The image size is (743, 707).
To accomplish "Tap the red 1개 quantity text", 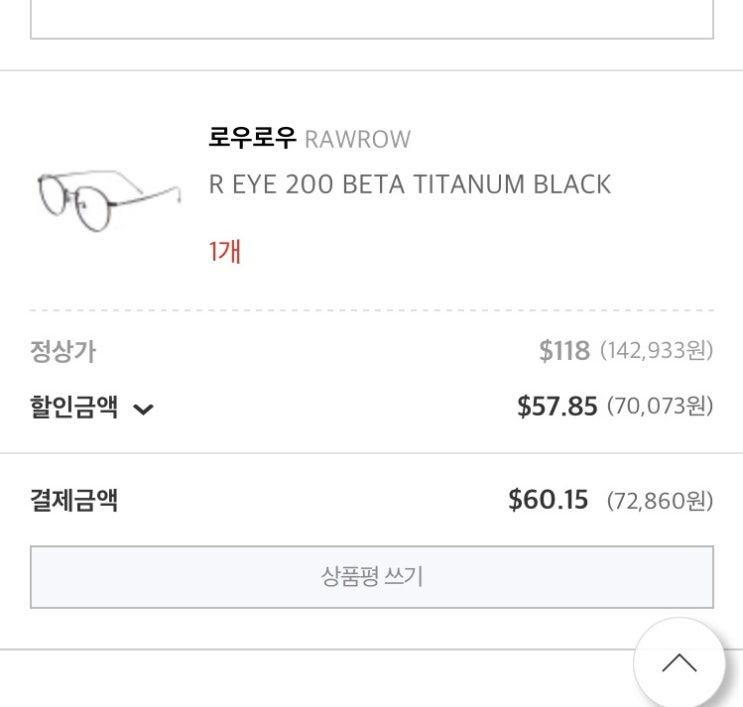I will tap(224, 251).
